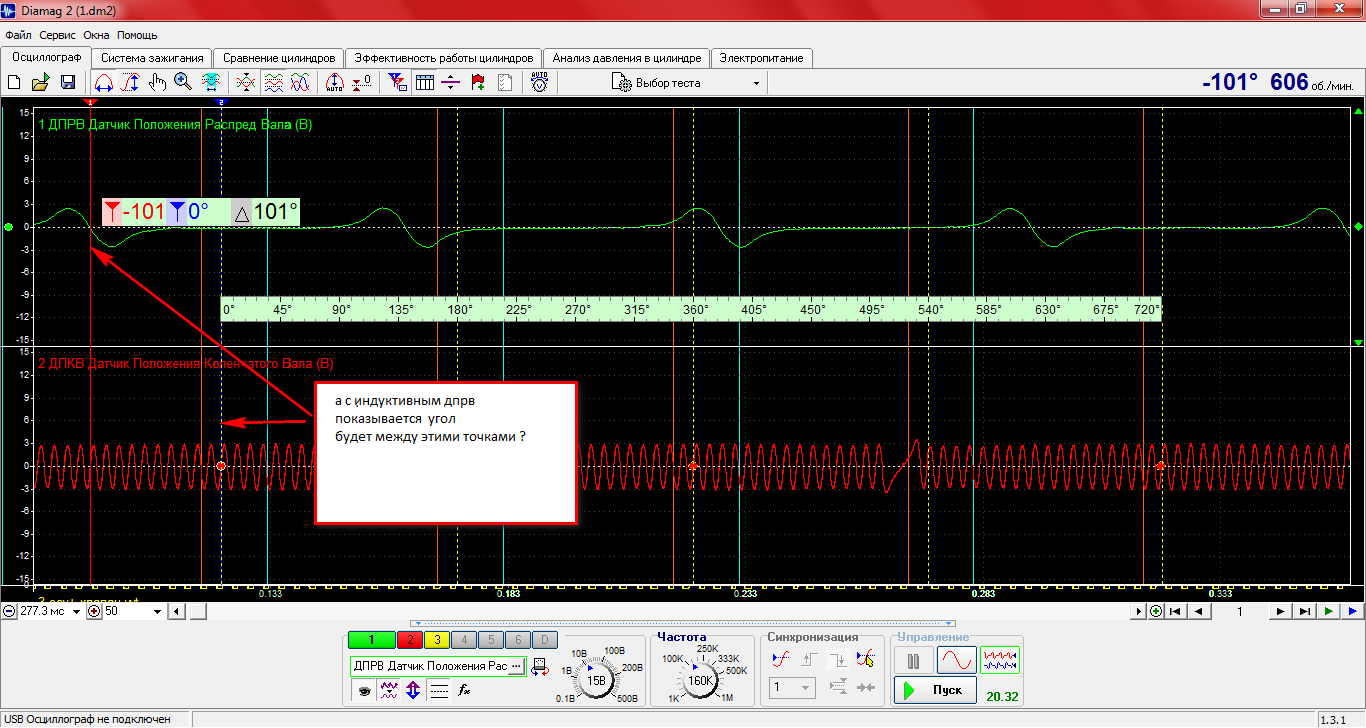Image resolution: width=1366 pixels, height=728 pixels.
Task: Save the recording with the floppy disk icon
Action: (68, 83)
